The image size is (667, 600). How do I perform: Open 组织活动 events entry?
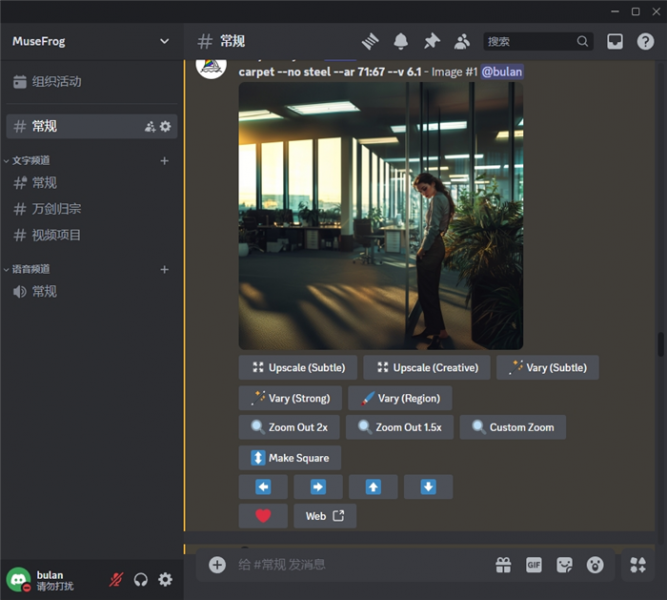coord(91,81)
